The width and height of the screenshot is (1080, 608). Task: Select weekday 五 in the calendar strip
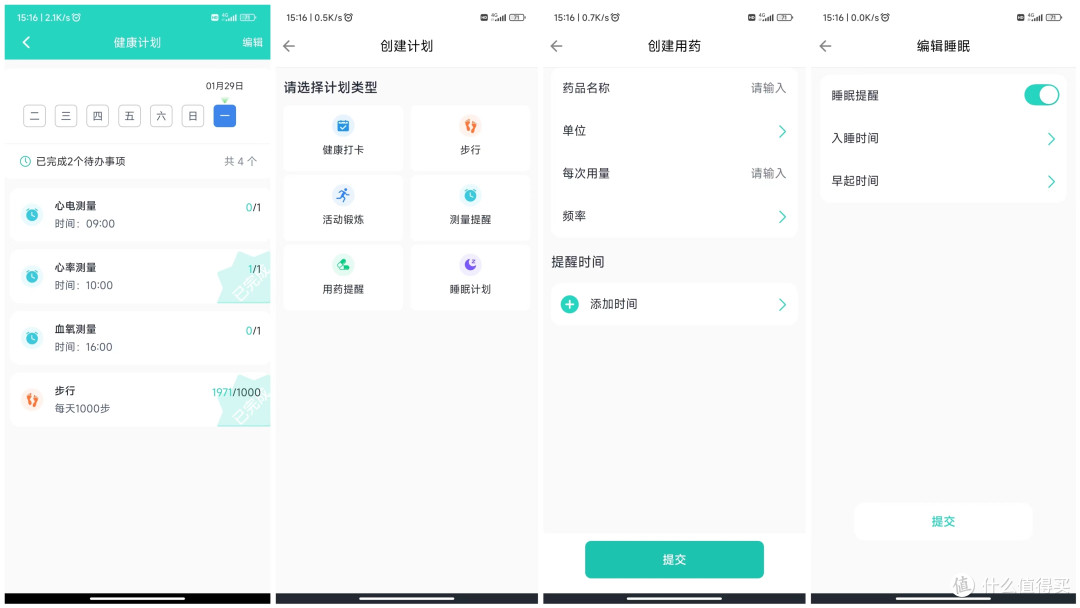point(129,116)
